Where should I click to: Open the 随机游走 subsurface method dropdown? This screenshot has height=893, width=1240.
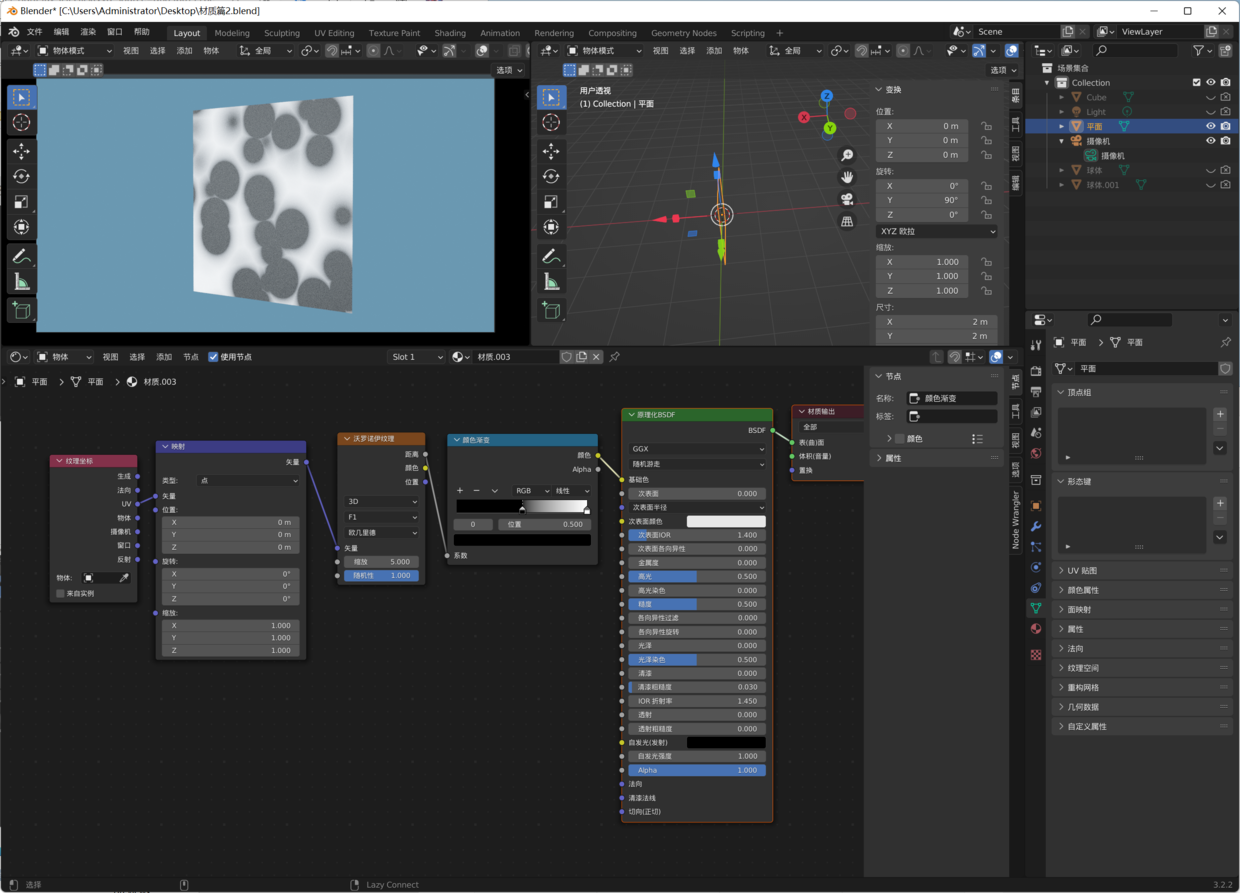(x=697, y=464)
